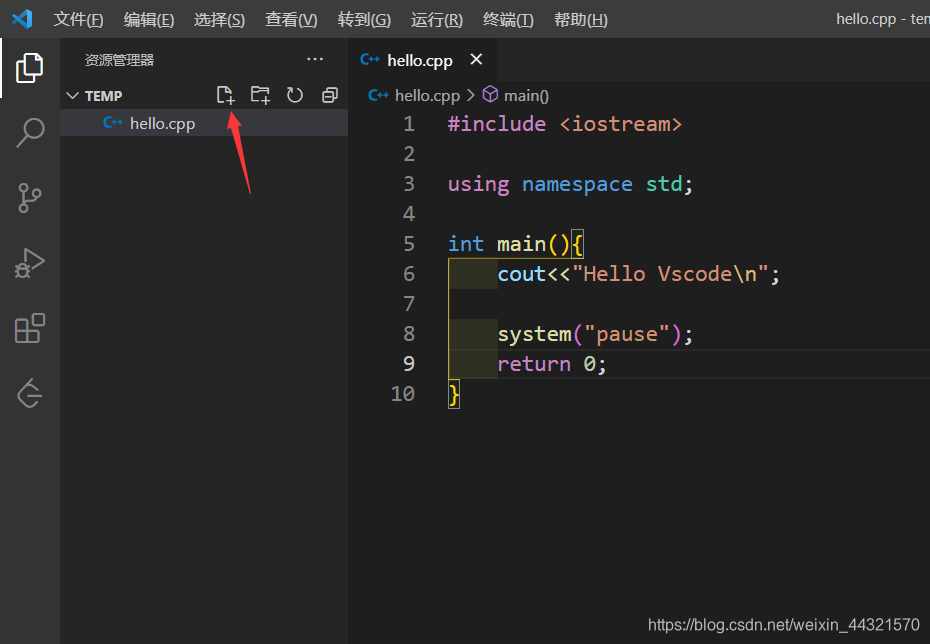Image resolution: width=930 pixels, height=644 pixels.
Task: Open the 文件(F) menu
Action: 78,20
